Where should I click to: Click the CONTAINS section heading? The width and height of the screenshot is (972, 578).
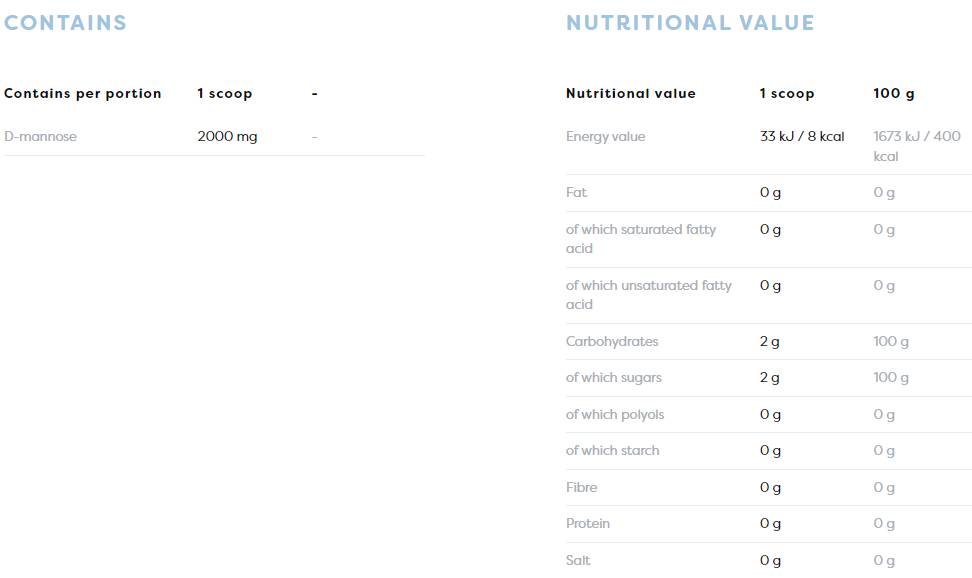point(65,23)
